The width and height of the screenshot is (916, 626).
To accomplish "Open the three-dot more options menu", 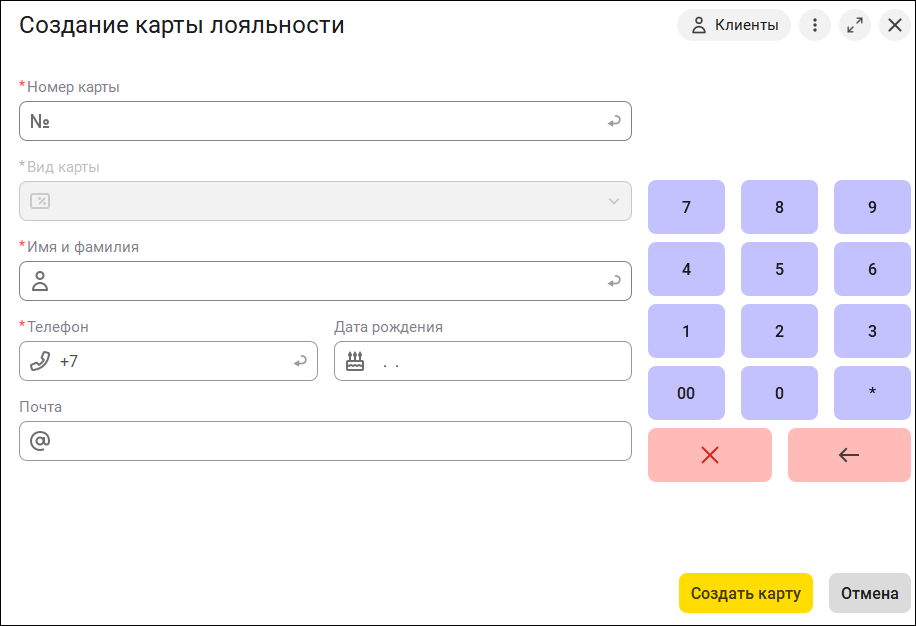I will click(815, 26).
